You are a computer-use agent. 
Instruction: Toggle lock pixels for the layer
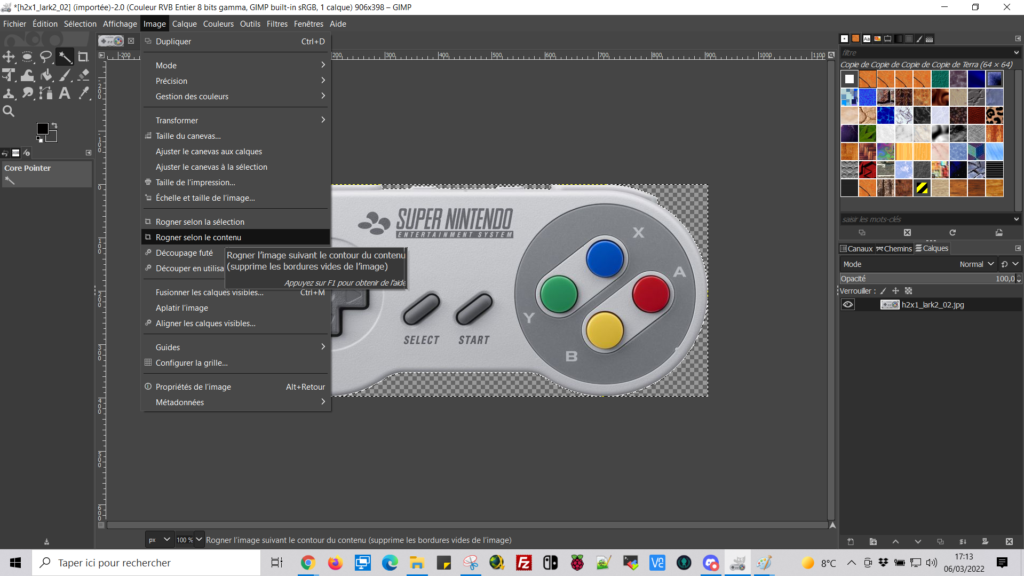[883, 291]
